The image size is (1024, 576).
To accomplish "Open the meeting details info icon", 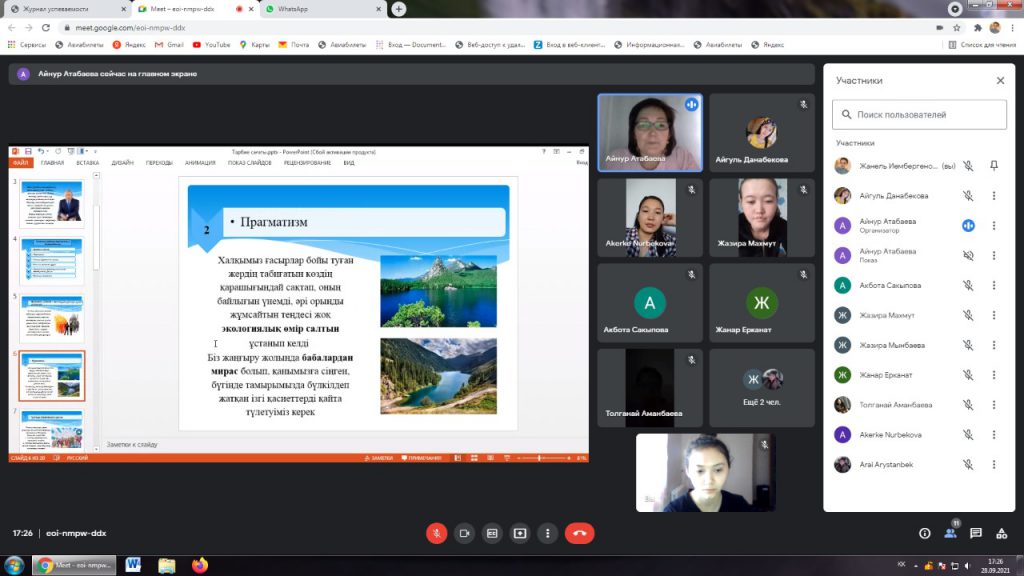I will (x=924, y=533).
